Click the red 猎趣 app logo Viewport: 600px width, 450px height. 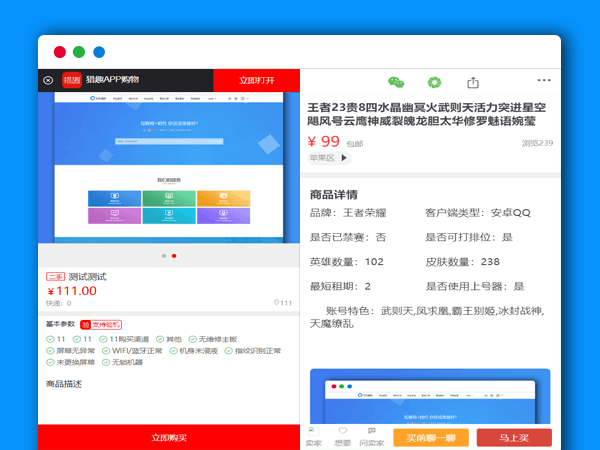pos(71,80)
